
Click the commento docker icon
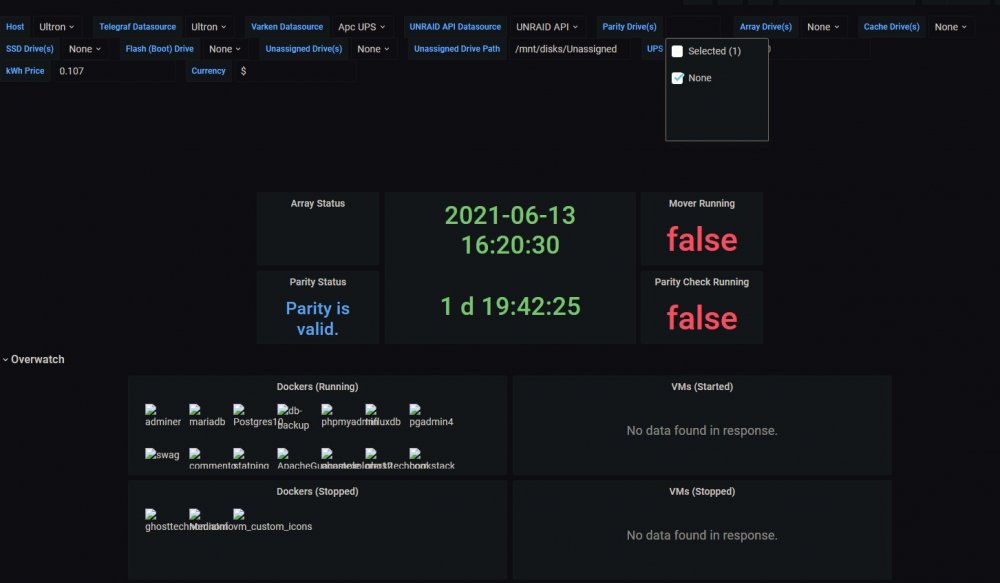click(x=195, y=454)
